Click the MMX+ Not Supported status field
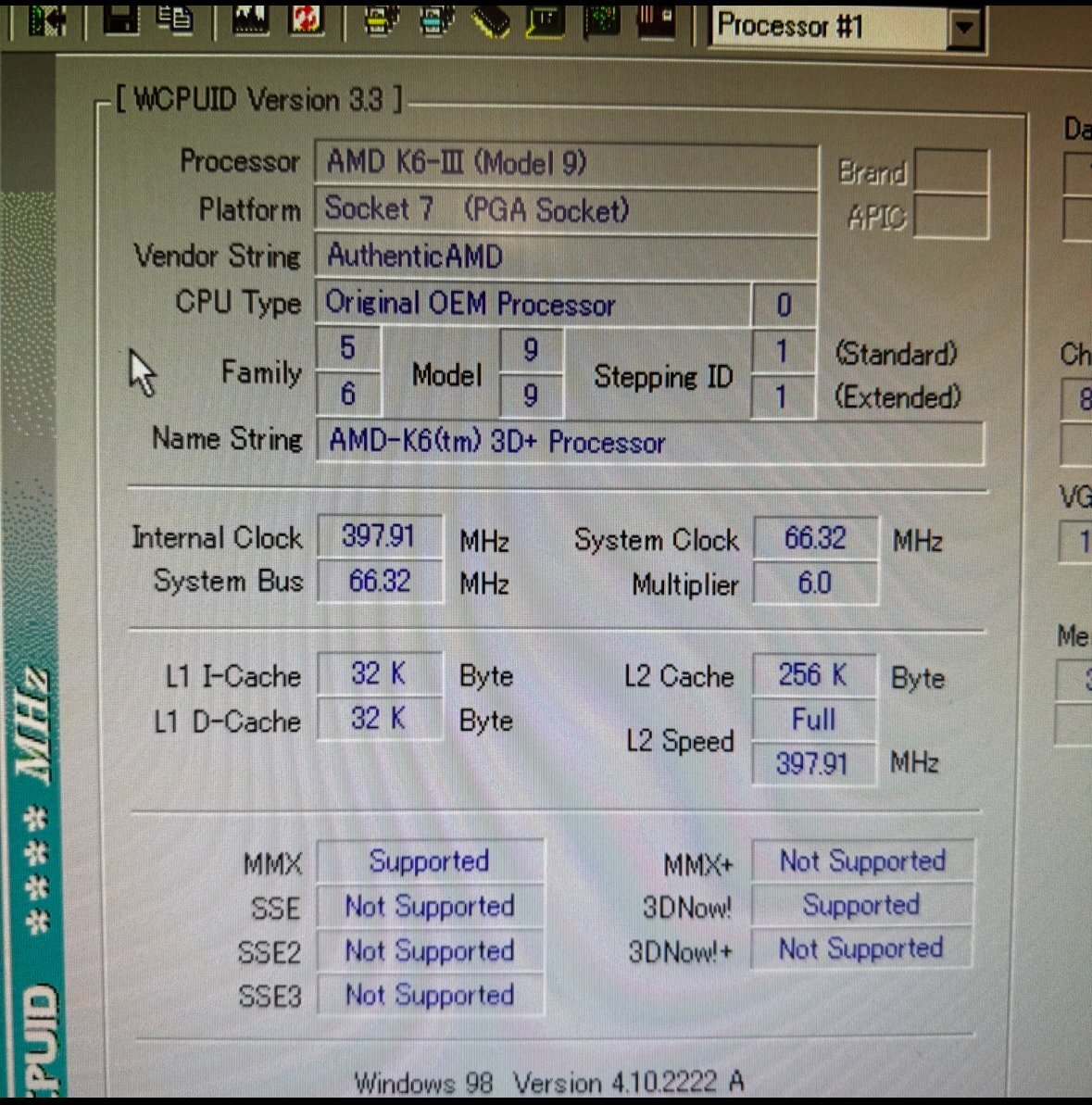The image size is (1092, 1105). coord(862,861)
